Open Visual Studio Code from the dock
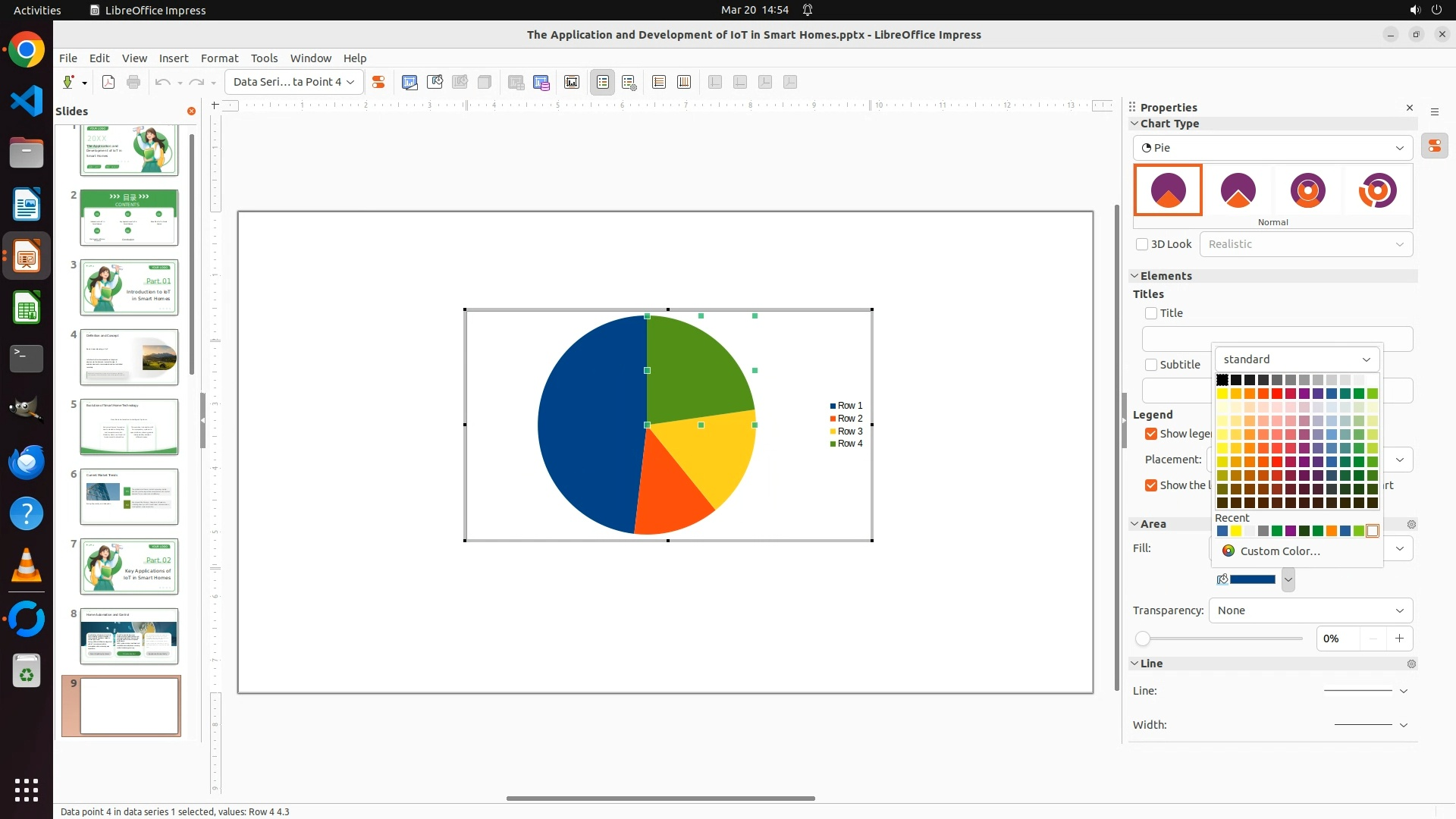 point(27,101)
